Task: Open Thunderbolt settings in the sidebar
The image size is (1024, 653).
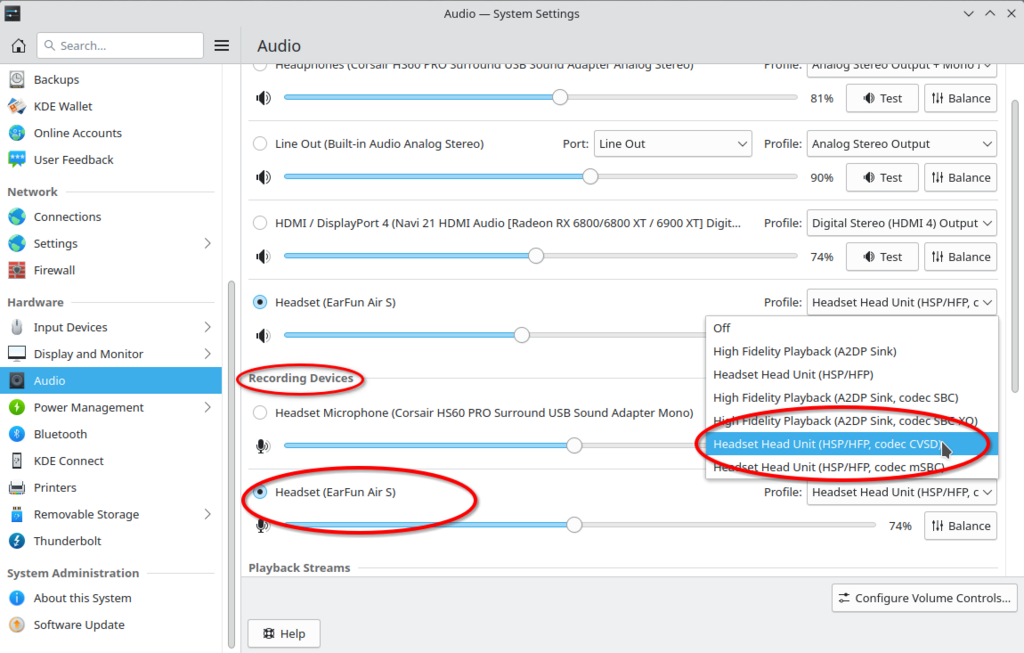Action: (67, 541)
